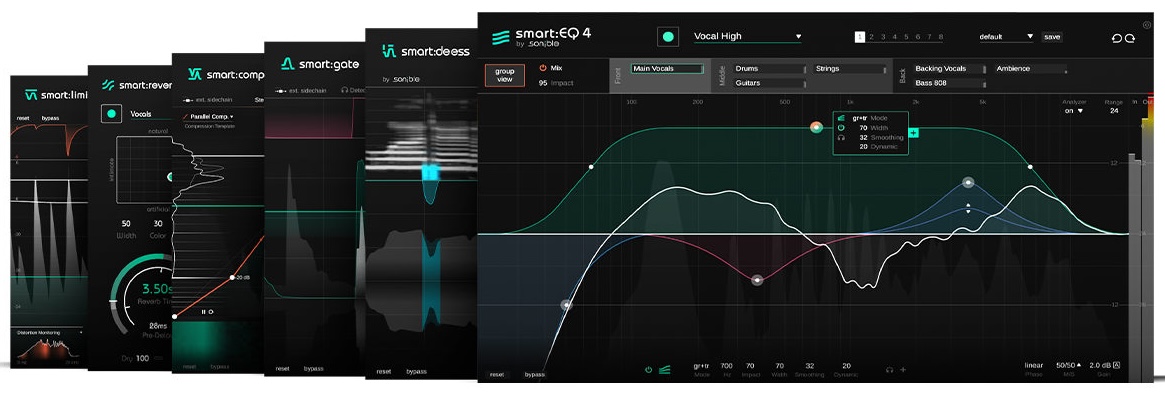This screenshot has width=1165, height=394.
Task: Click smart:reverb green learn circle button
Action: click(111, 114)
